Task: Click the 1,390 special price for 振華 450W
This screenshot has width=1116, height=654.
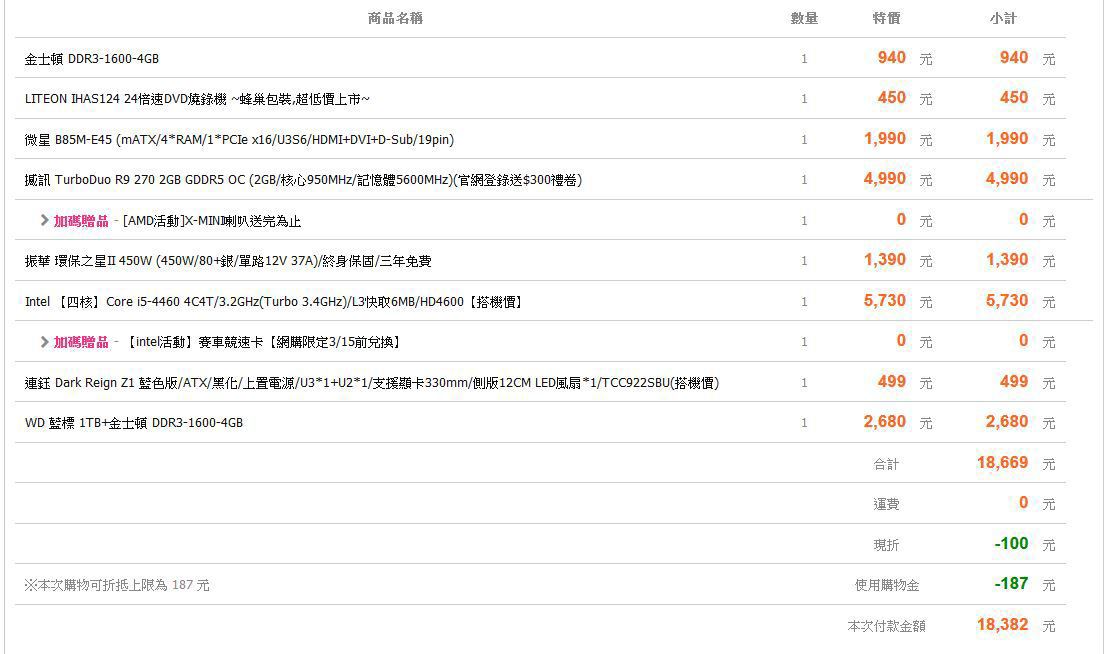Action: point(885,260)
